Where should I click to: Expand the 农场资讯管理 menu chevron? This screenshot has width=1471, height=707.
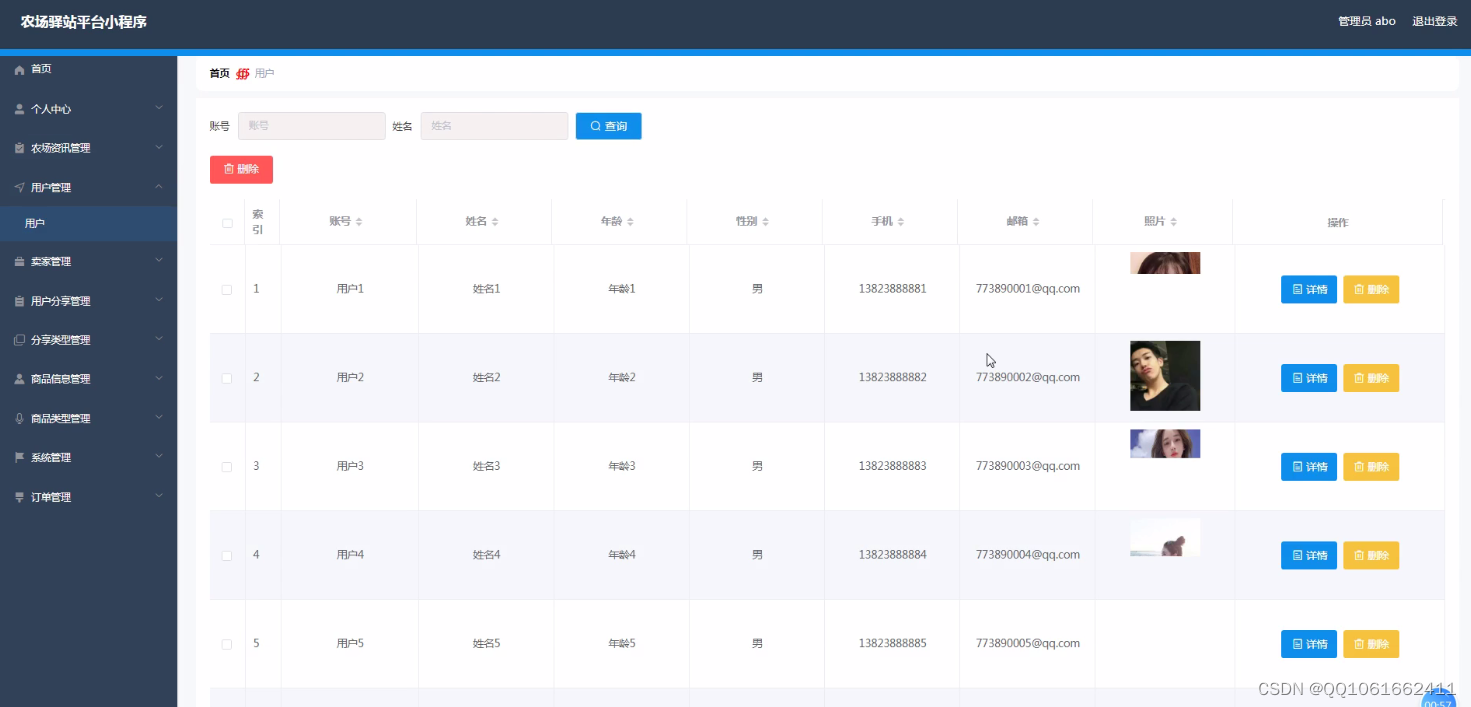coord(158,147)
